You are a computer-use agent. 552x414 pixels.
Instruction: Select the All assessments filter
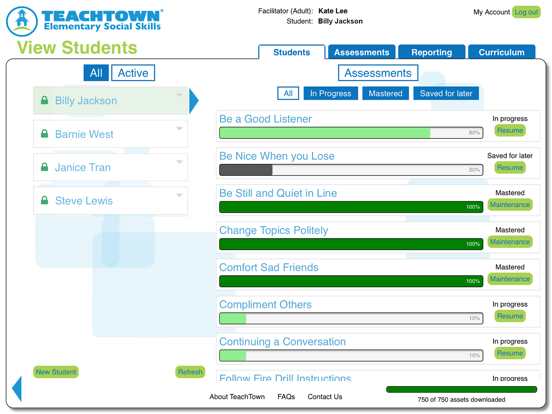[288, 93]
